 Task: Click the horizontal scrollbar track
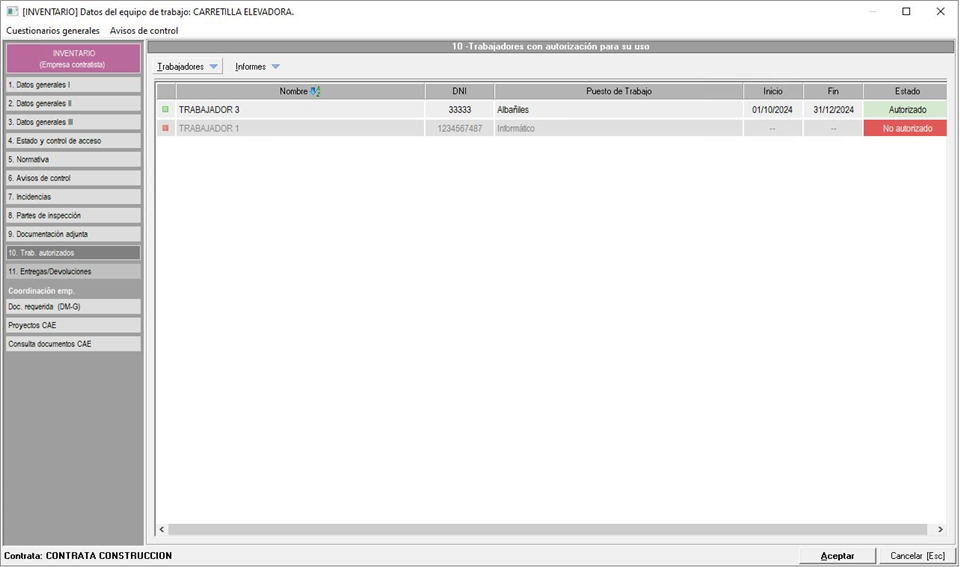(548, 529)
